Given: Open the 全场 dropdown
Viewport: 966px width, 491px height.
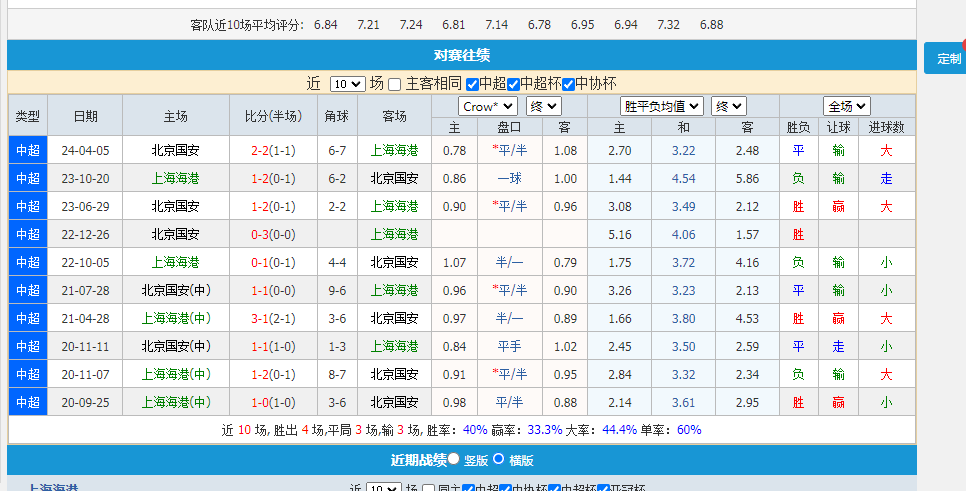Looking at the screenshot, I should pos(846,106).
